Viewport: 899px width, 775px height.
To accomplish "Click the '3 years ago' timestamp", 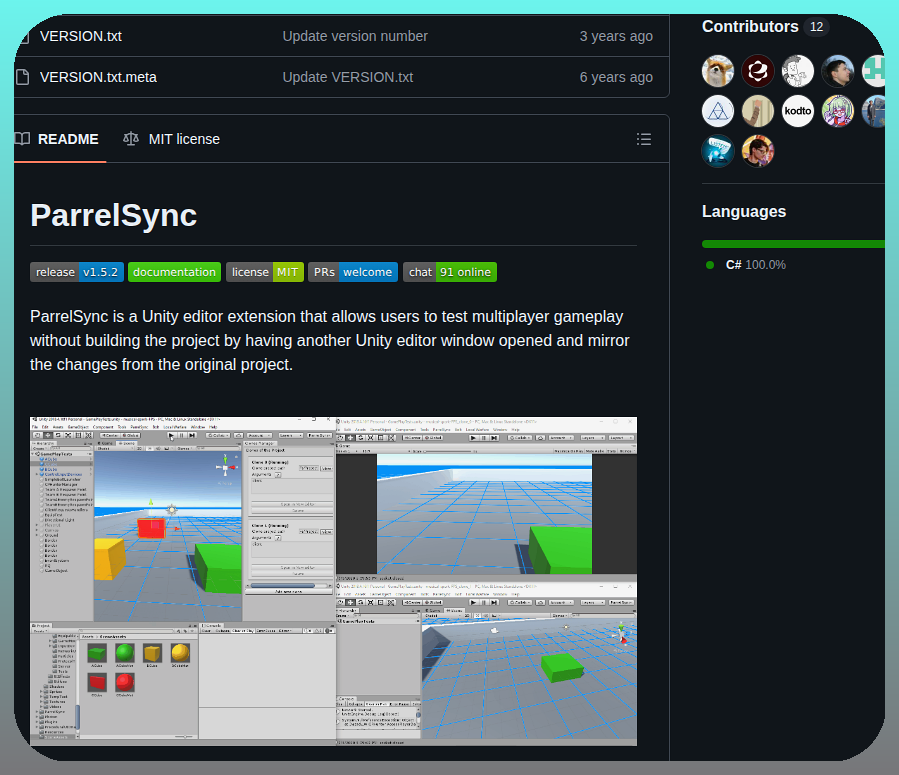I will click(616, 36).
